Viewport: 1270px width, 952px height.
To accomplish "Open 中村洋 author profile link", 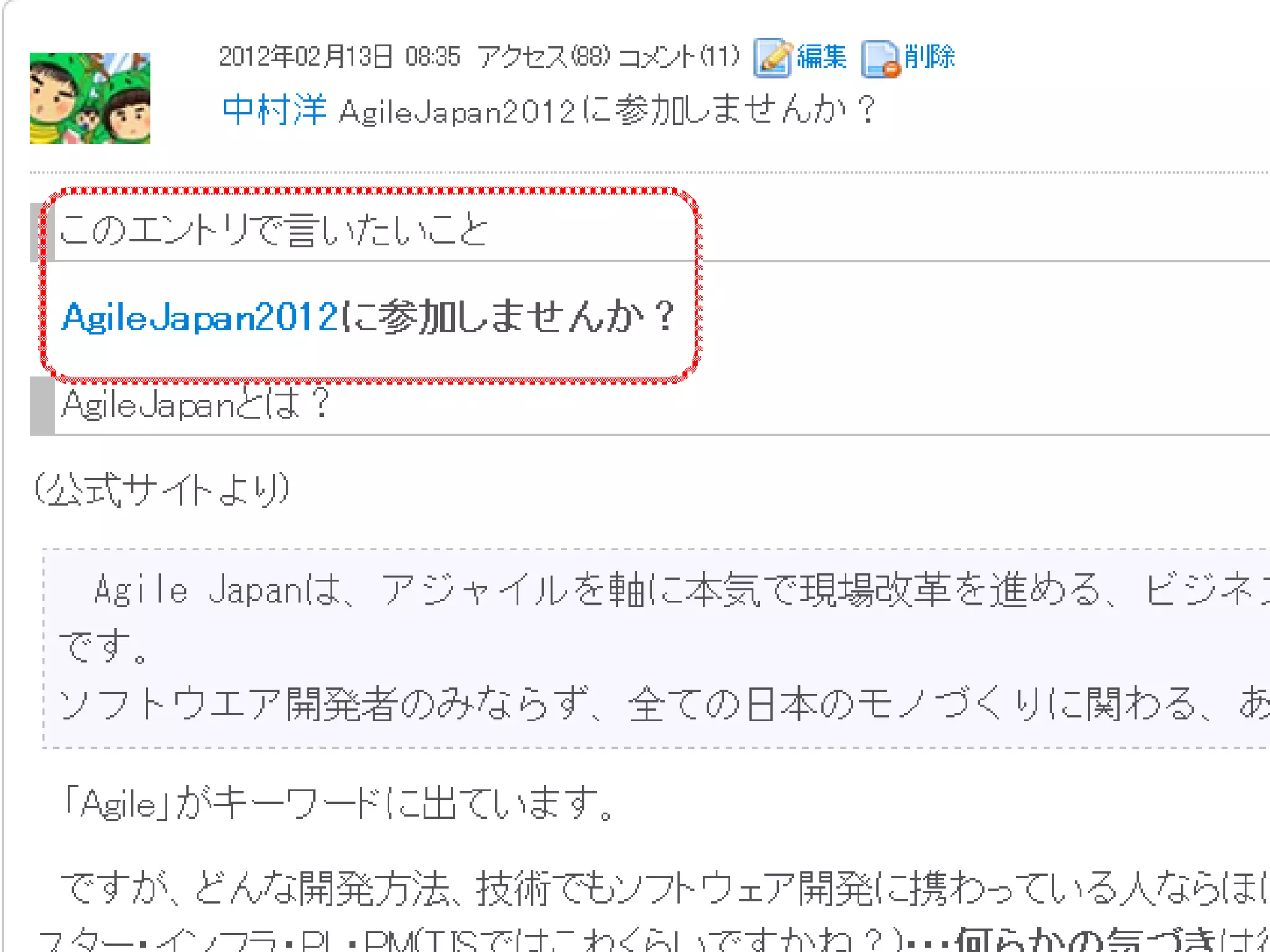I will [x=275, y=110].
